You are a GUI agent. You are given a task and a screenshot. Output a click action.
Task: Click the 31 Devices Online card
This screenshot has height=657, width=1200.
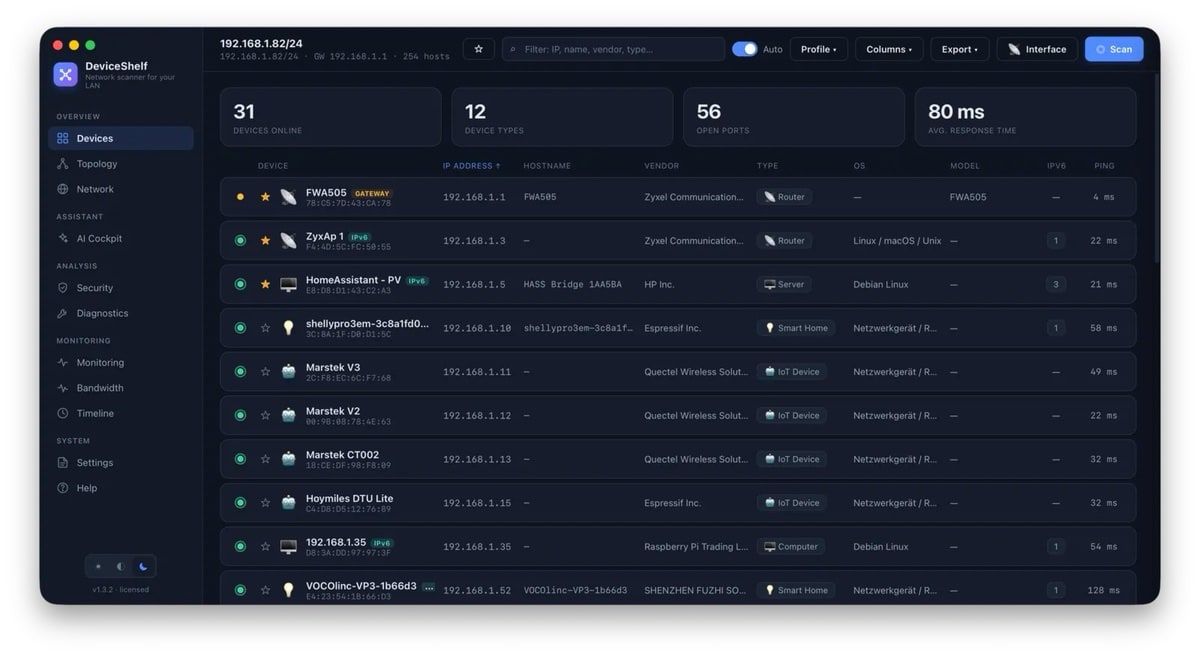(330, 117)
